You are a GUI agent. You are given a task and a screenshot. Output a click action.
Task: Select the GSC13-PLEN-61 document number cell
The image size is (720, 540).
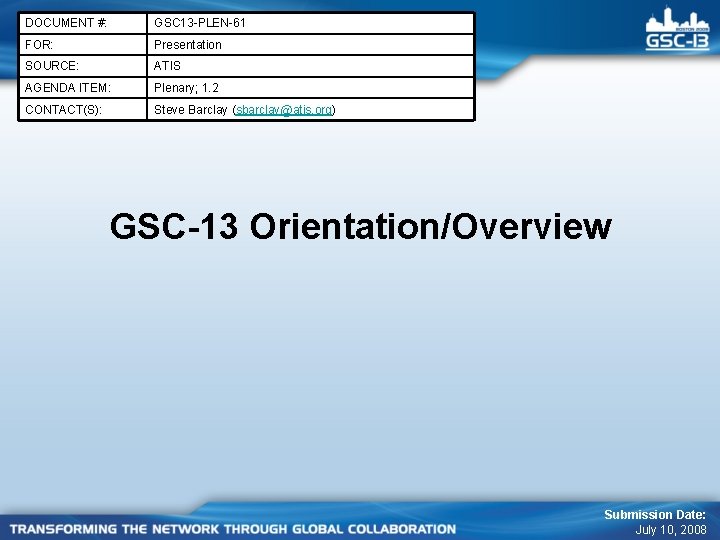(310, 23)
